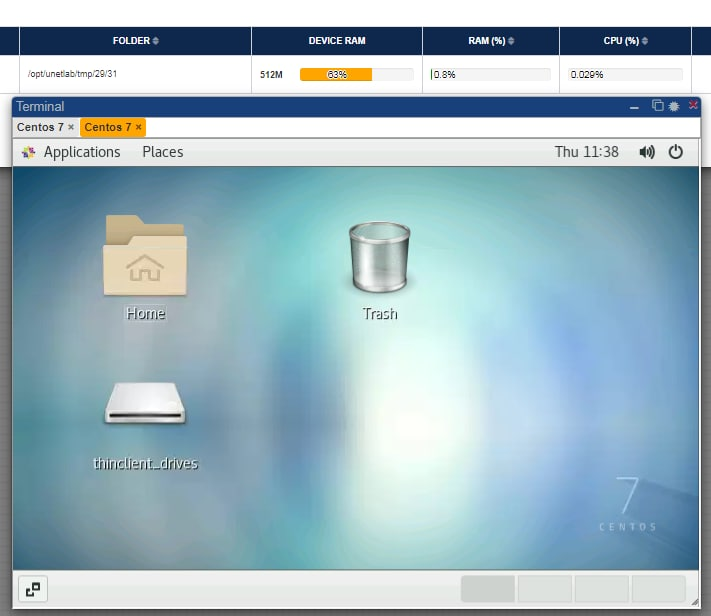
Task: Switch to the first workspace in switcher
Action: (487, 589)
